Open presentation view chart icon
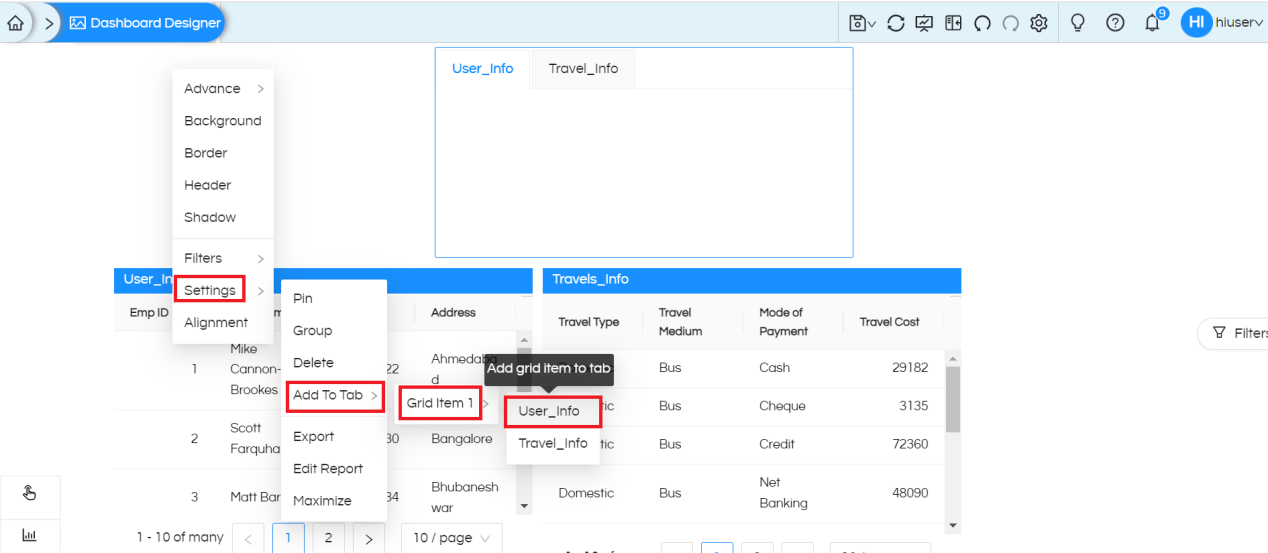 (924, 23)
